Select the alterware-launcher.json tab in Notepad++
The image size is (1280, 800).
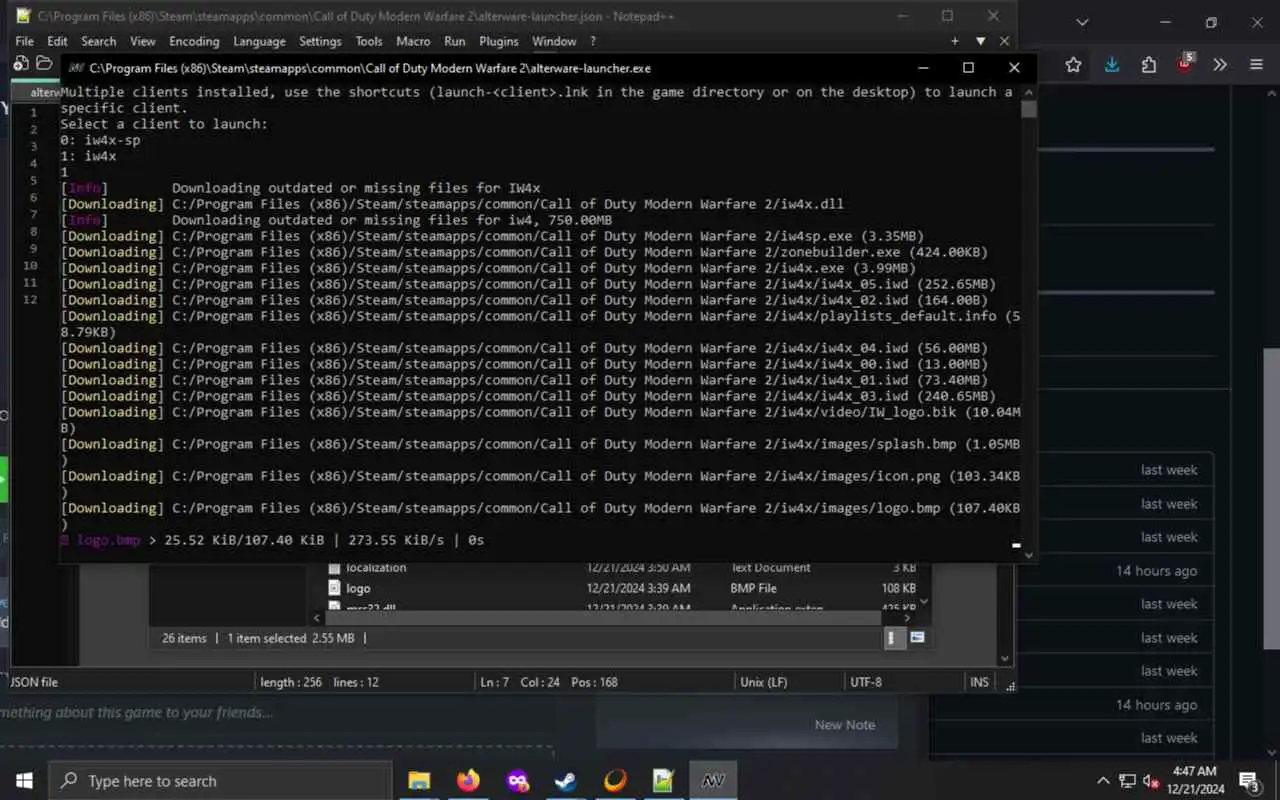(x=44, y=92)
